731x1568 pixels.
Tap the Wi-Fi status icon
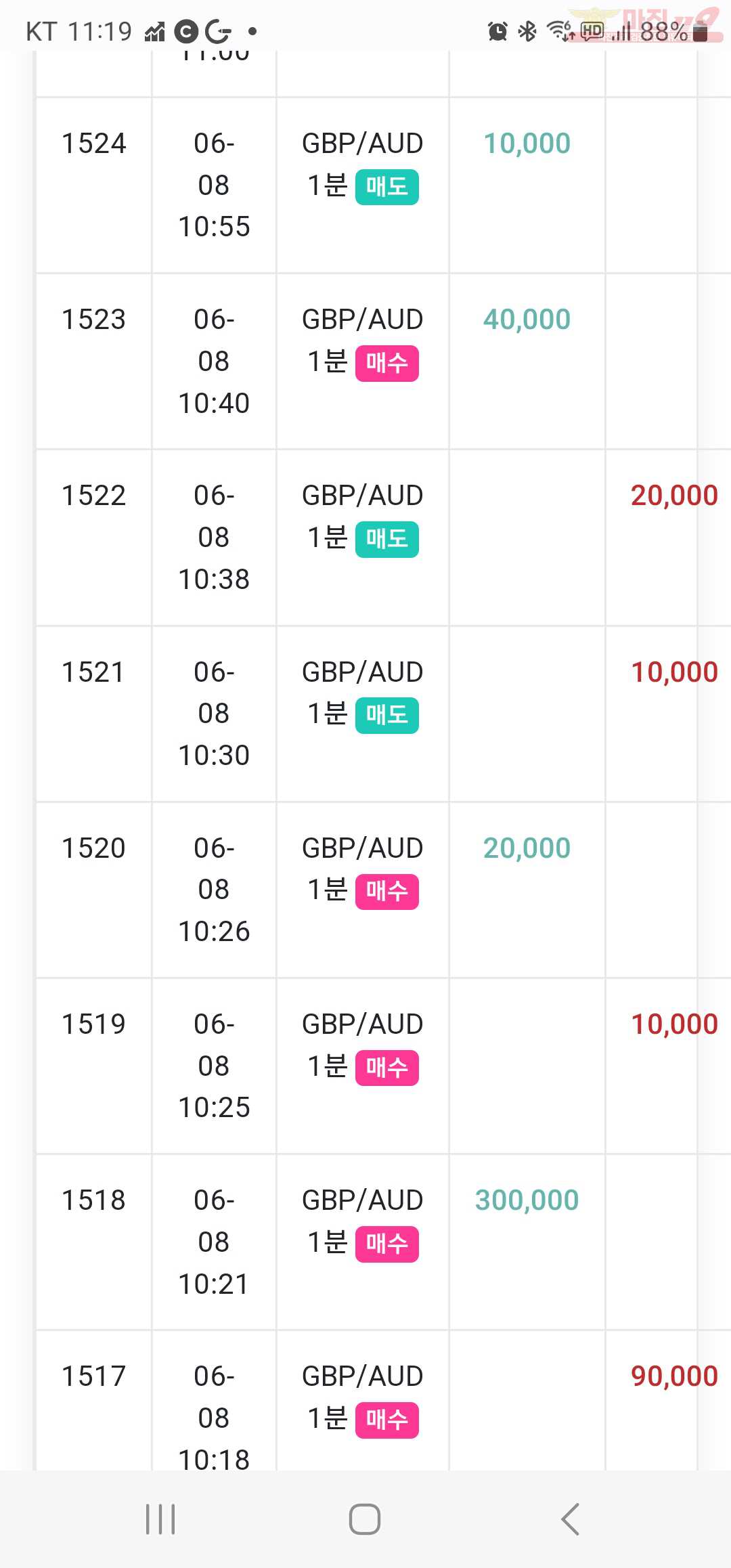[x=560, y=31]
